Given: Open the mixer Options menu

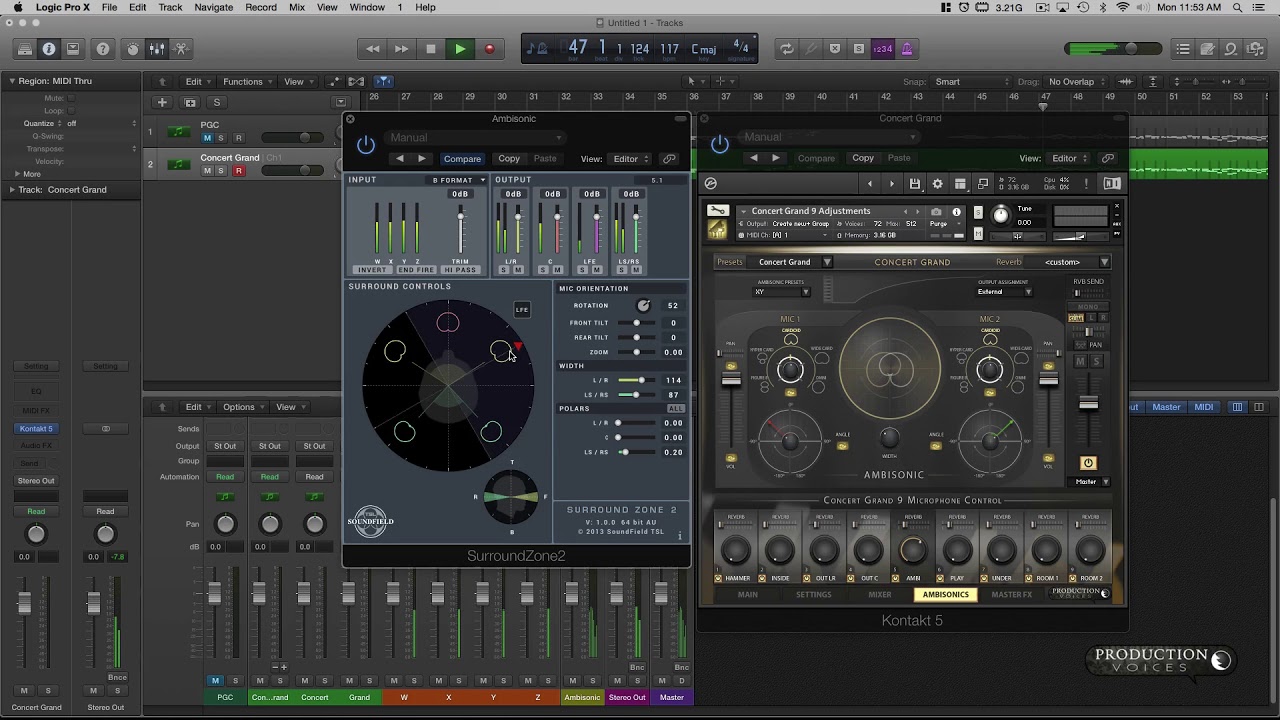Looking at the screenshot, I should pyautogui.click(x=242, y=407).
